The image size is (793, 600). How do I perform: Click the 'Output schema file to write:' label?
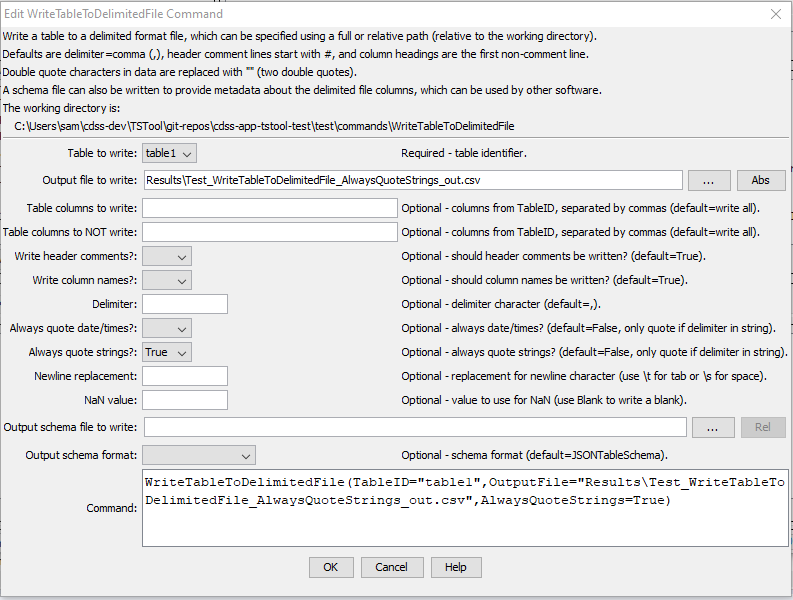[x=70, y=427]
